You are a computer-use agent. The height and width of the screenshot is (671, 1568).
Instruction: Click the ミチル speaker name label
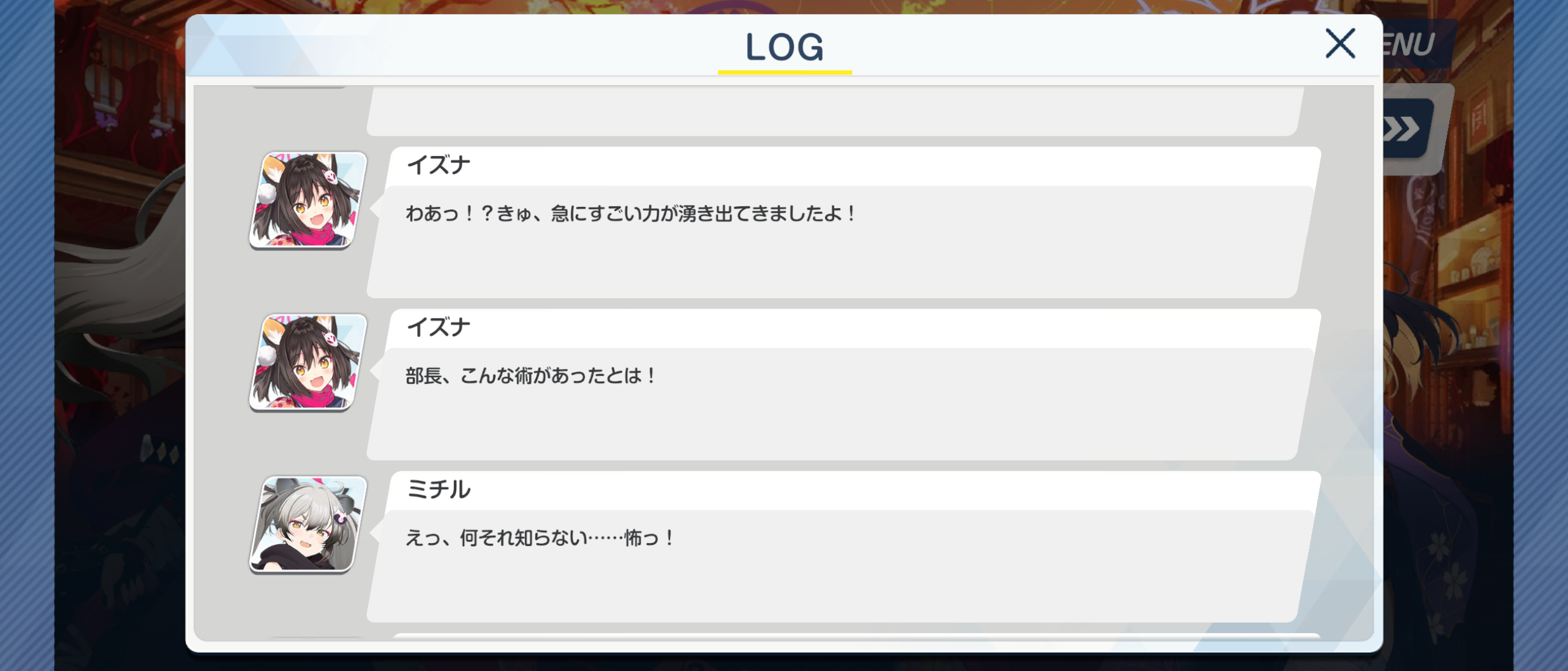[x=439, y=489]
